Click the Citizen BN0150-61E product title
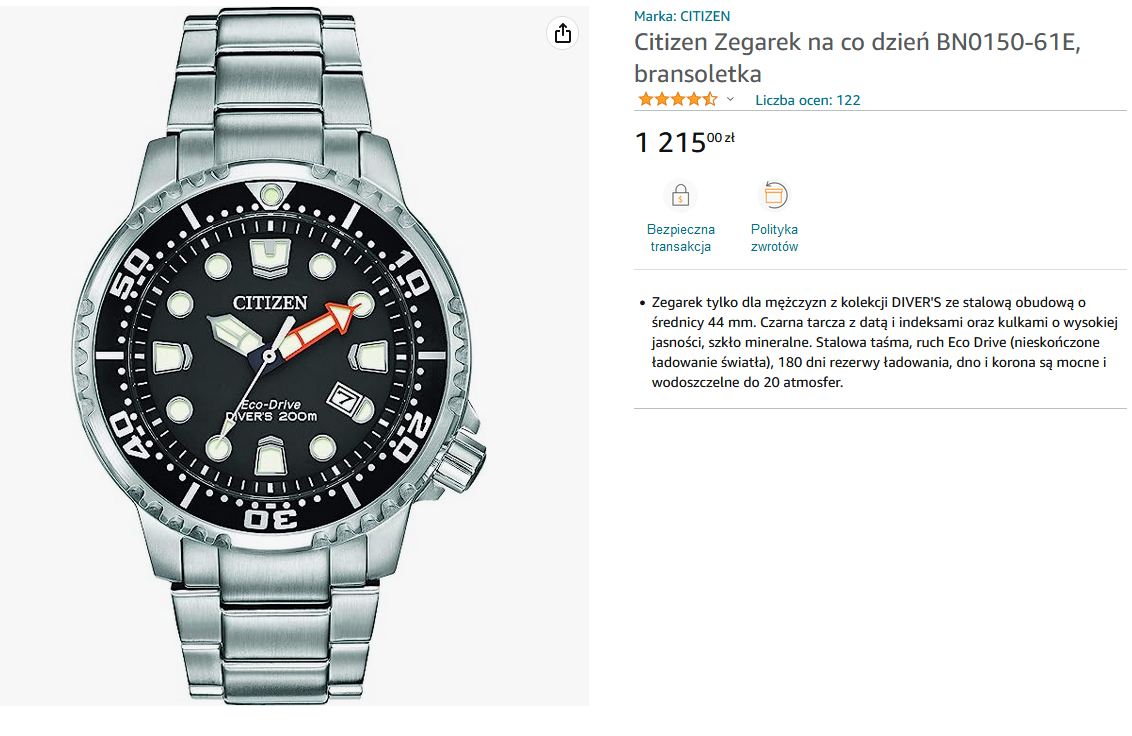The image size is (1132, 736). pos(856,58)
